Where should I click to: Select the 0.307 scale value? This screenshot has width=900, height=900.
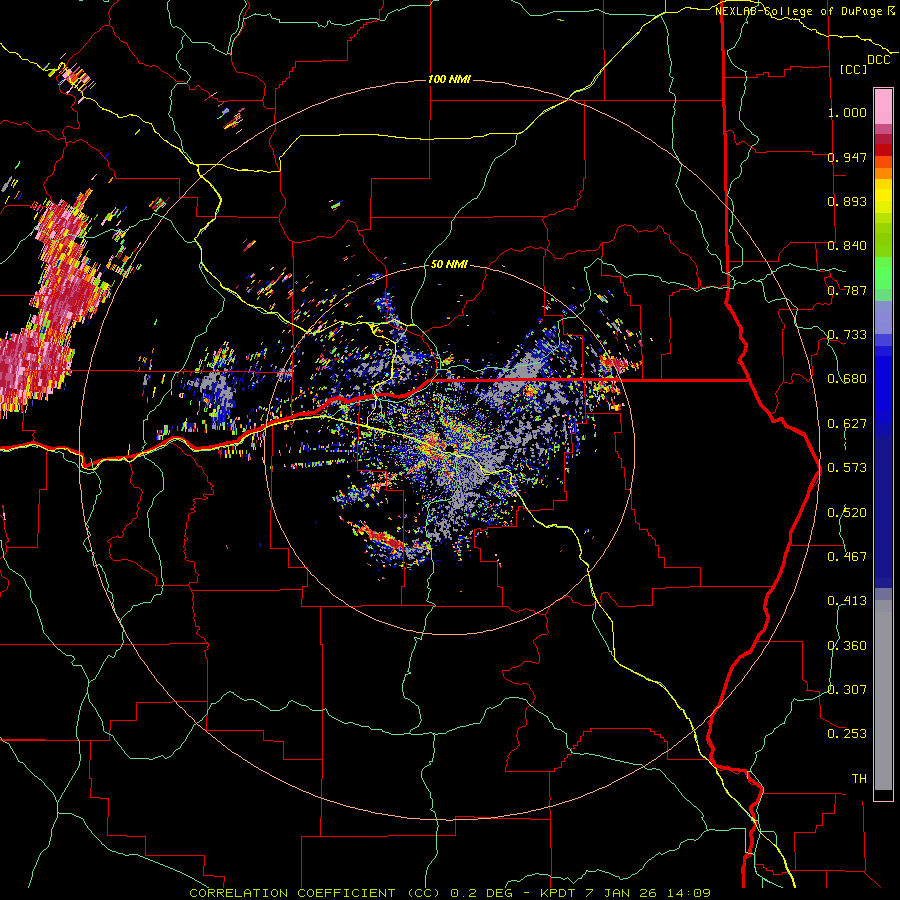pyautogui.click(x=847, y=690)
